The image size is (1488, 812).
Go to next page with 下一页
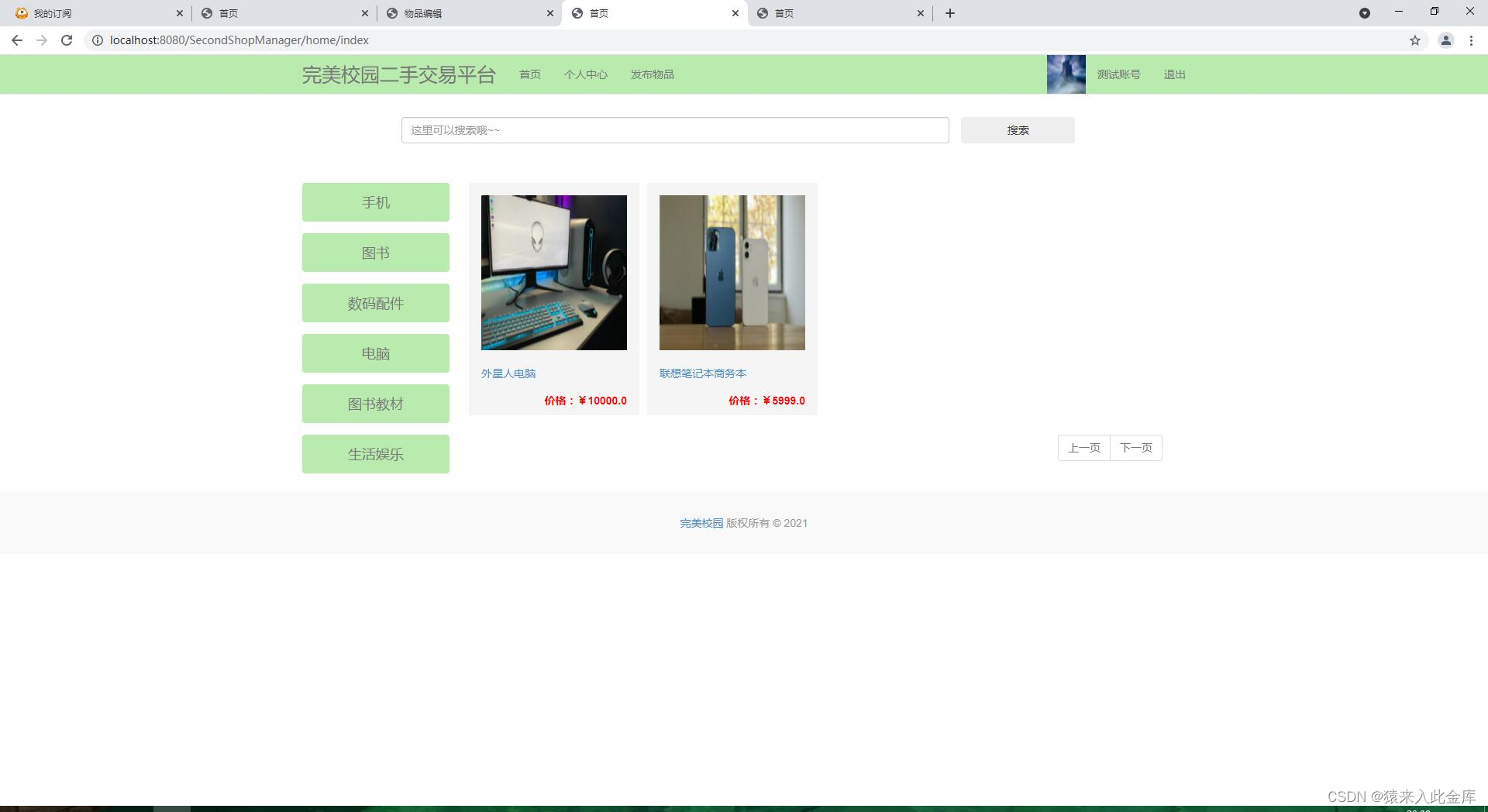[x=1136, y=448]
